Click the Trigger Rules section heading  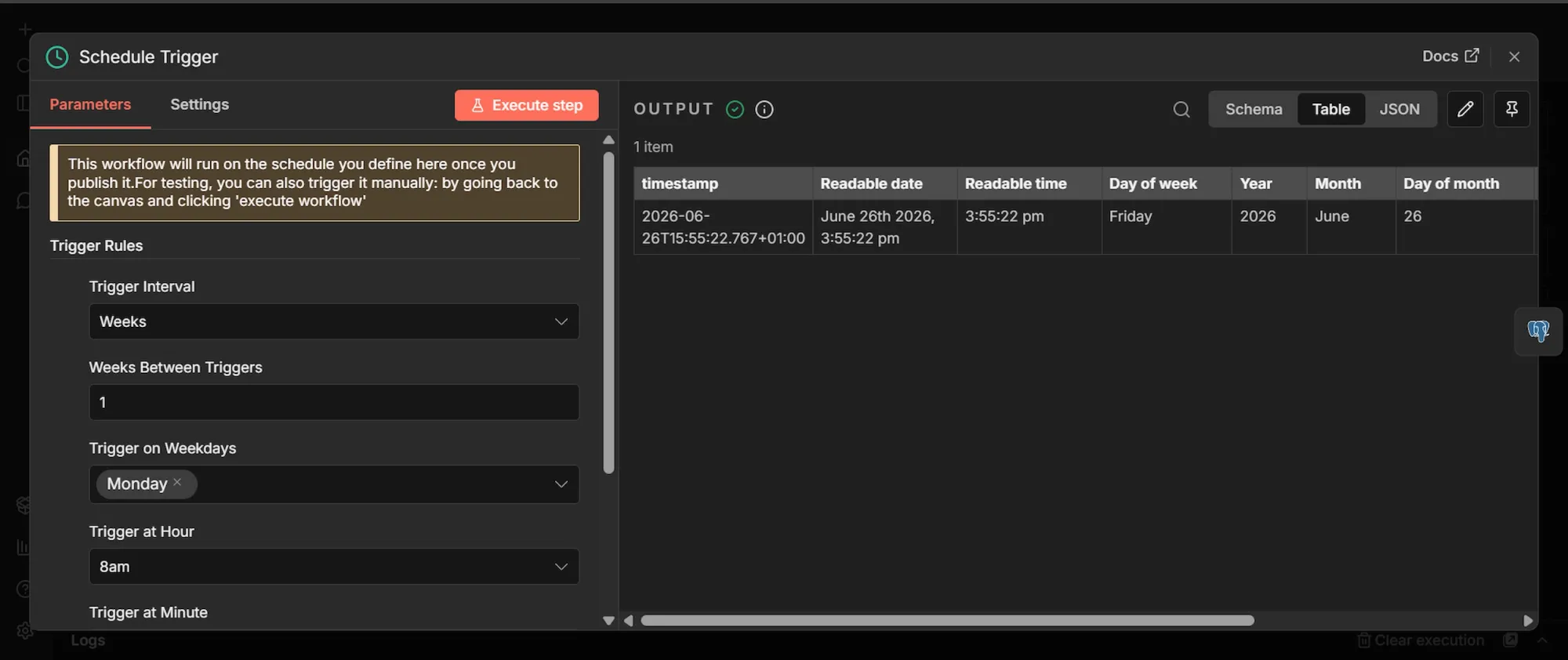(96, 245)
